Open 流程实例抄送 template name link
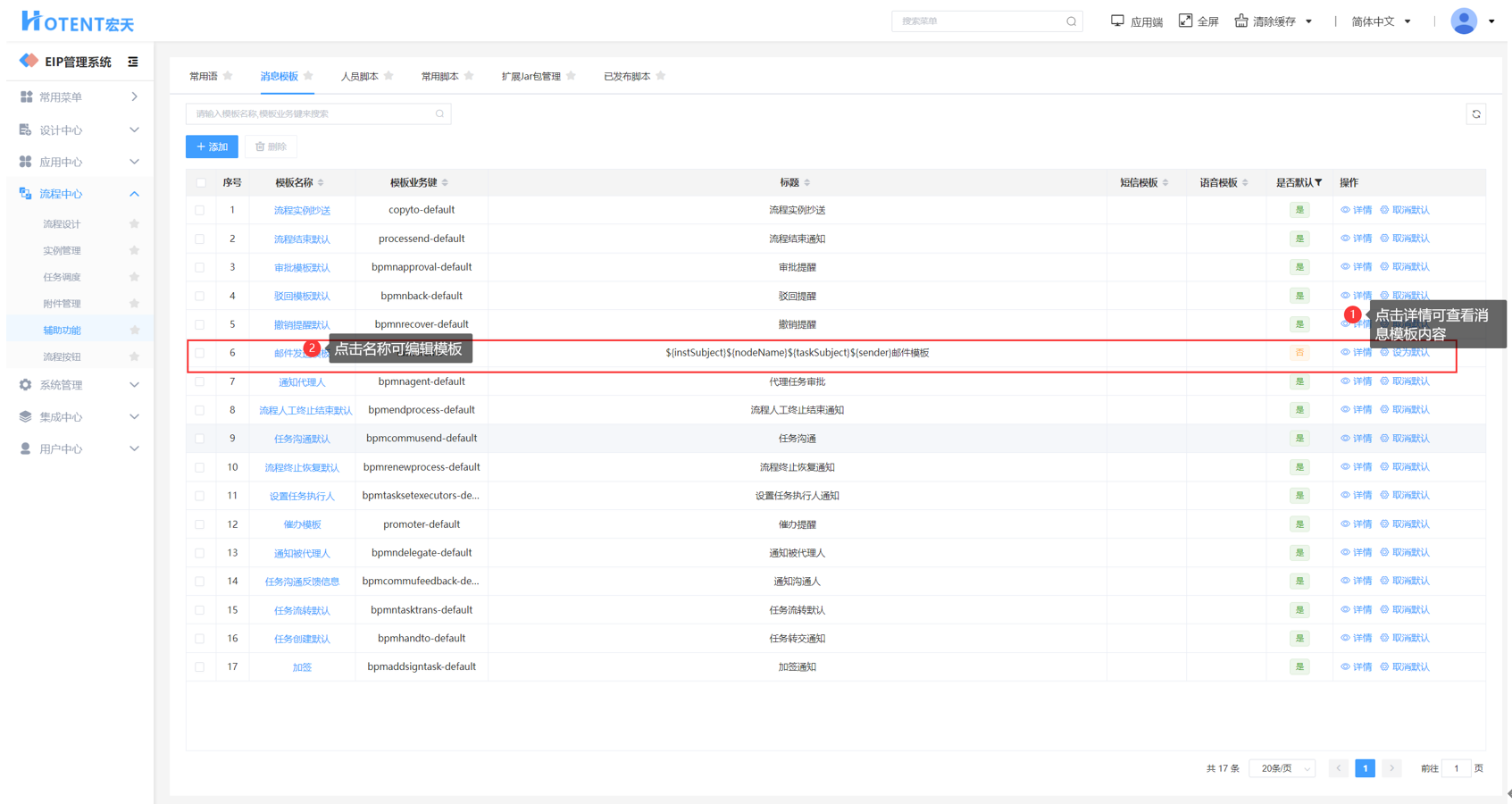Viewport: 1512px width, 804px height. point(302,211)
